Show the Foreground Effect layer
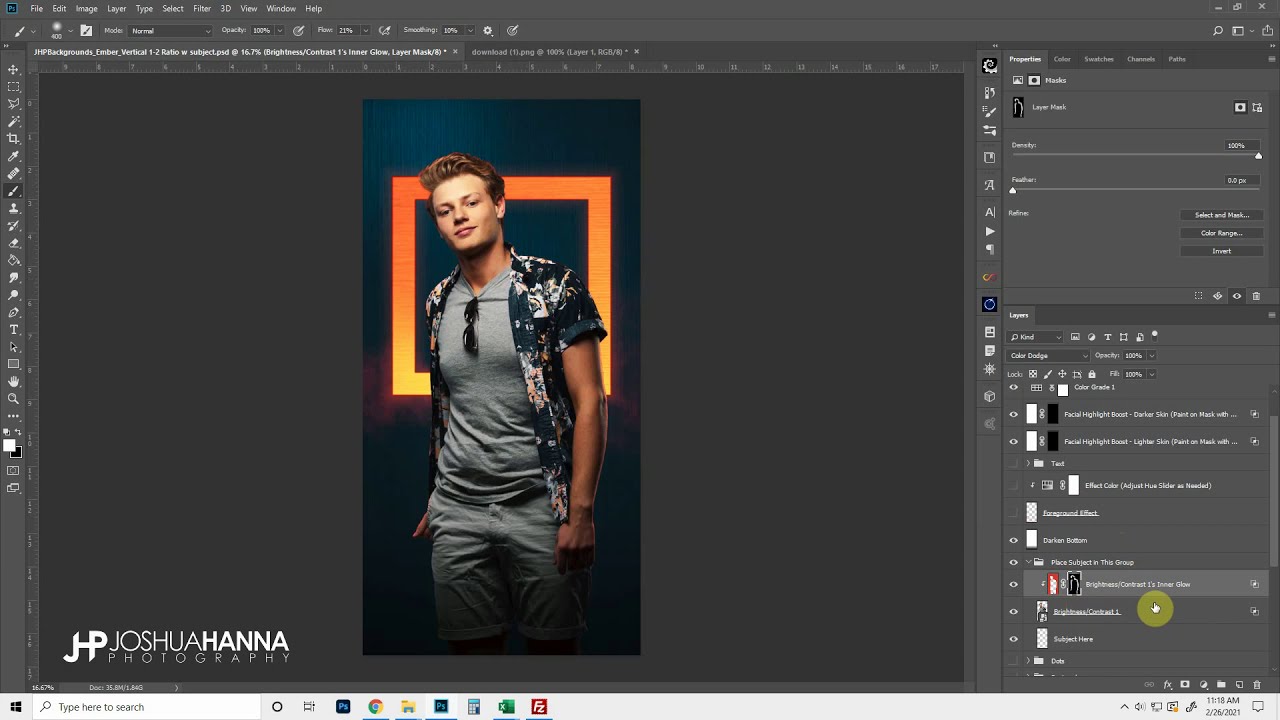 1013,513
